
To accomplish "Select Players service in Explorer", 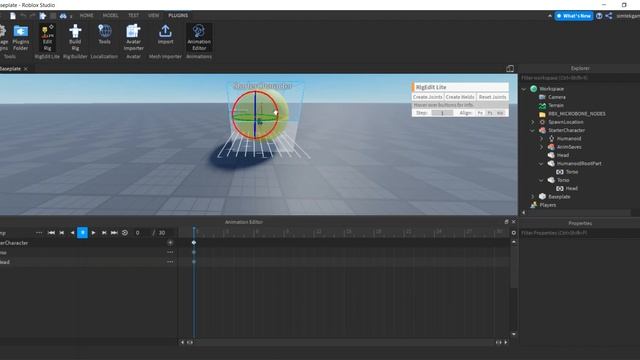I will point(547,205).
